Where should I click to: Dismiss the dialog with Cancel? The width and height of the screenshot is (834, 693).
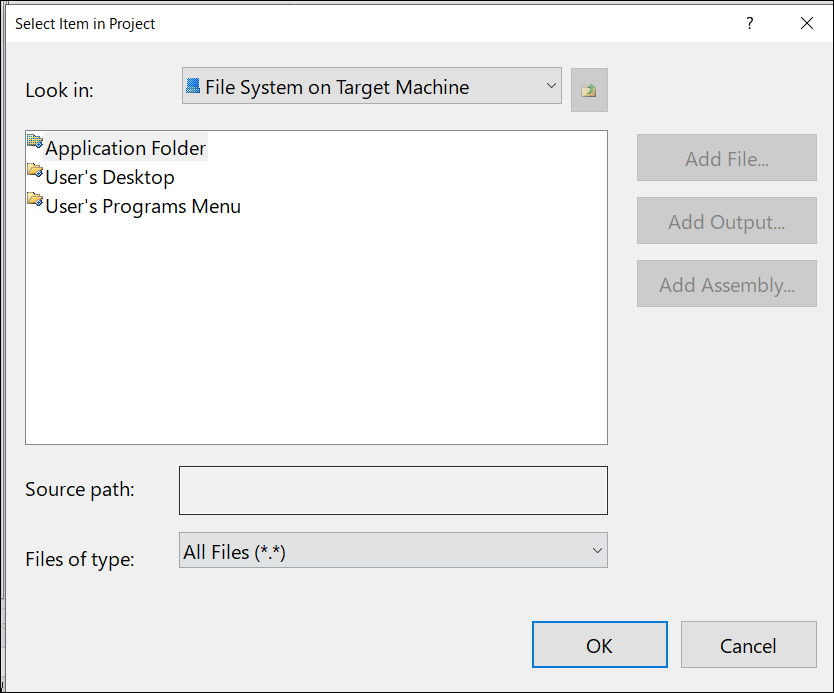point(748,645)
